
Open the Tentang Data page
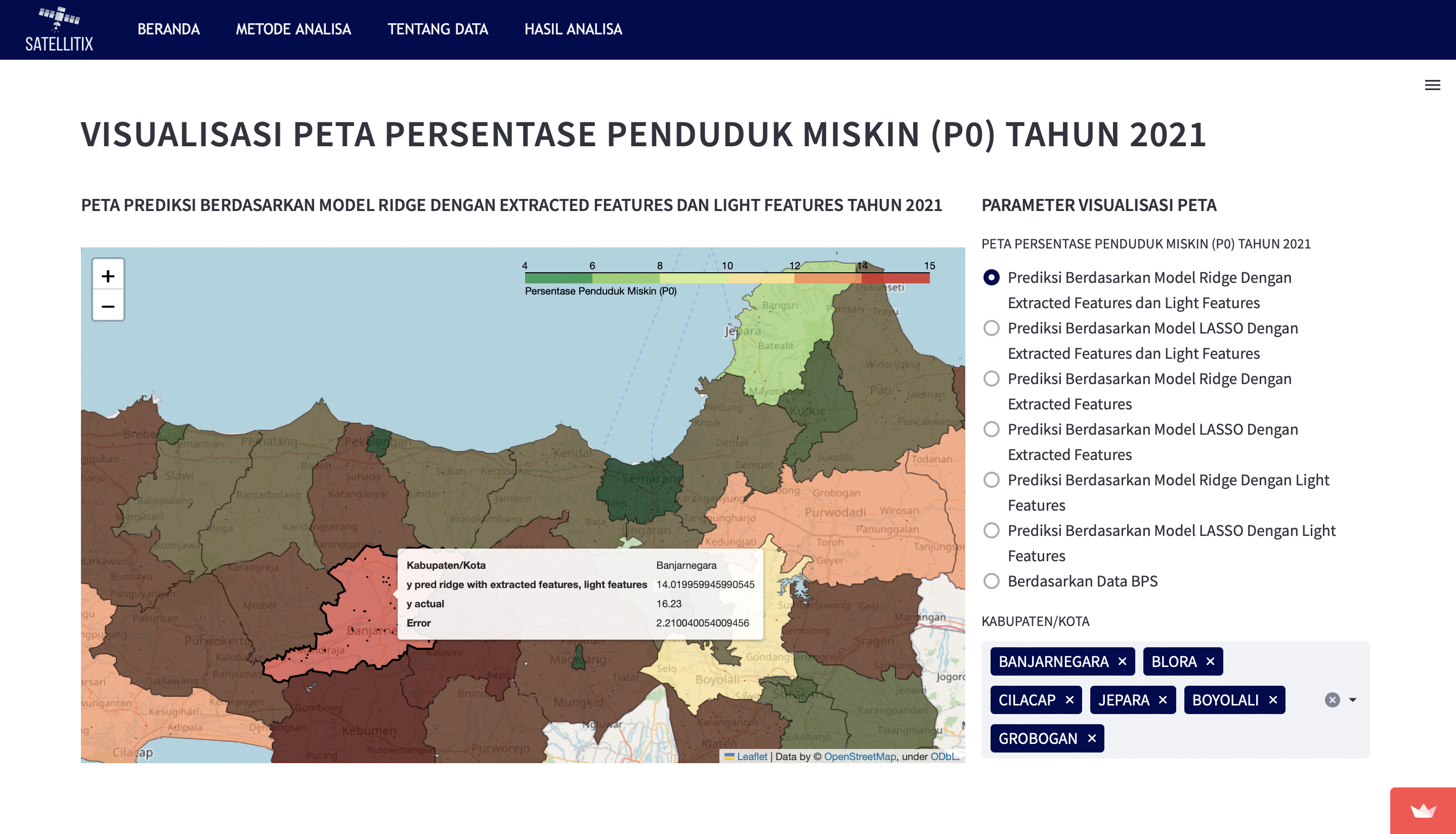[x=438, y=29]
